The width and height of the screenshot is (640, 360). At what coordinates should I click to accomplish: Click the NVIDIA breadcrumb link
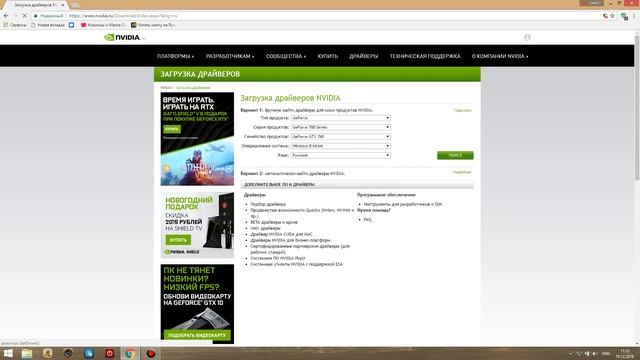(x=166, y=88)
